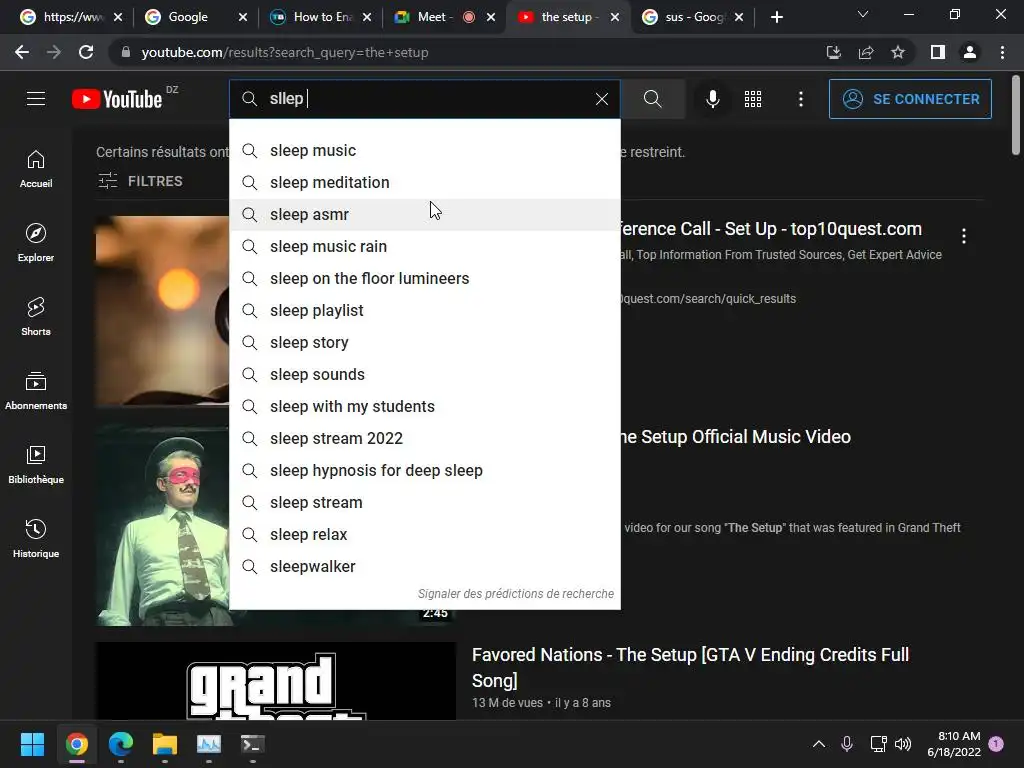The width and height of the screenshot is (1024, 768).
Task: Click the browser address bar URL
Action: pos(285,52)
